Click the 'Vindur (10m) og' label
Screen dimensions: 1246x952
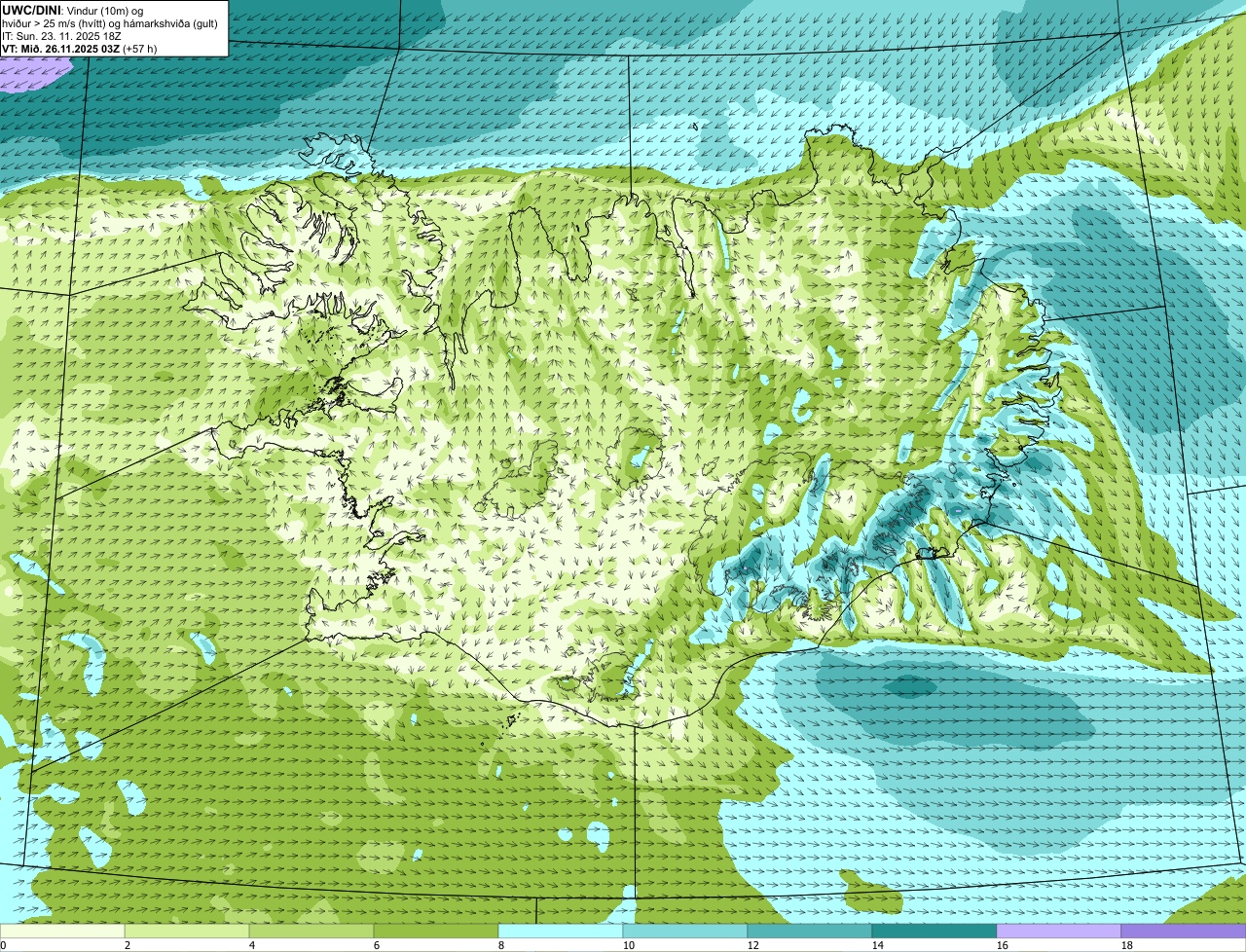(104, 10)
